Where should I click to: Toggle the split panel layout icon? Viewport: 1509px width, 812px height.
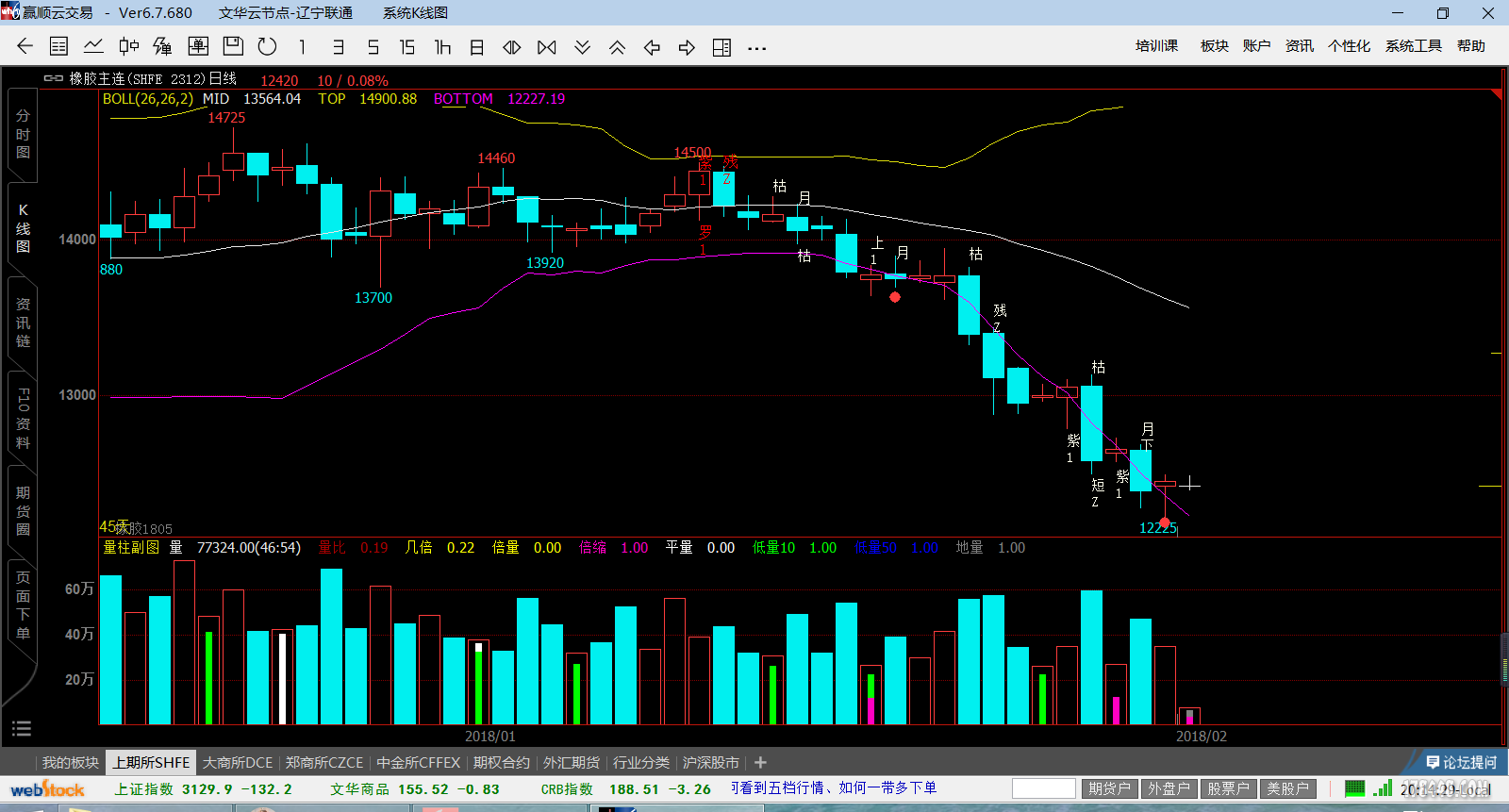(721, 46)
